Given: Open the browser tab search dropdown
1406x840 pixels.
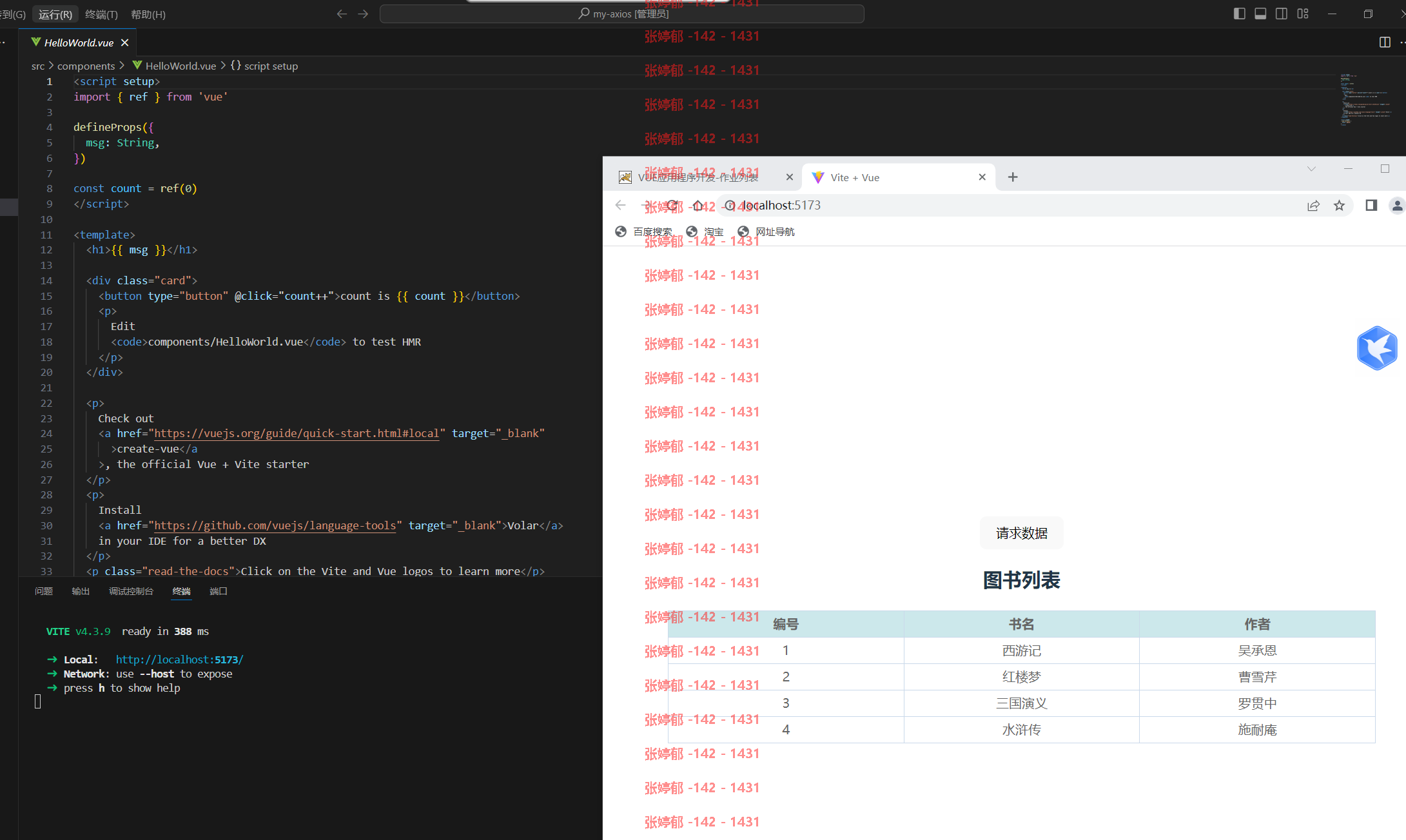Looking at the screenshot, I should (1311, 169).
